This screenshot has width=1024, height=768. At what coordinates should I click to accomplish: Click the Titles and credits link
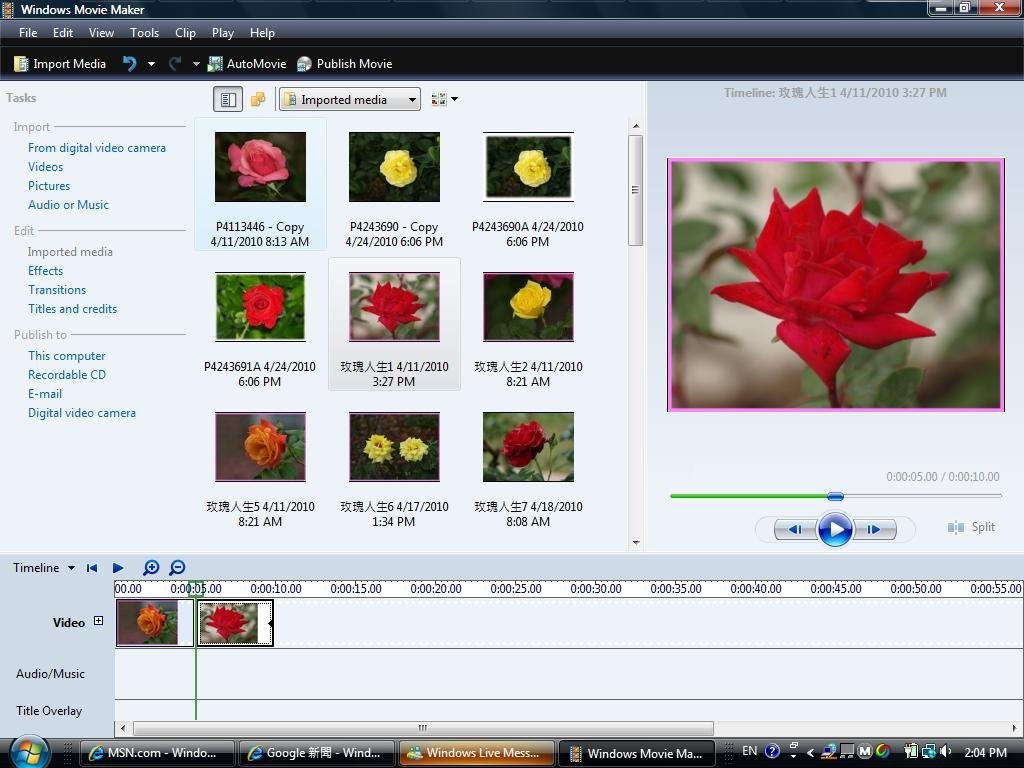click(x=72, y=309)
